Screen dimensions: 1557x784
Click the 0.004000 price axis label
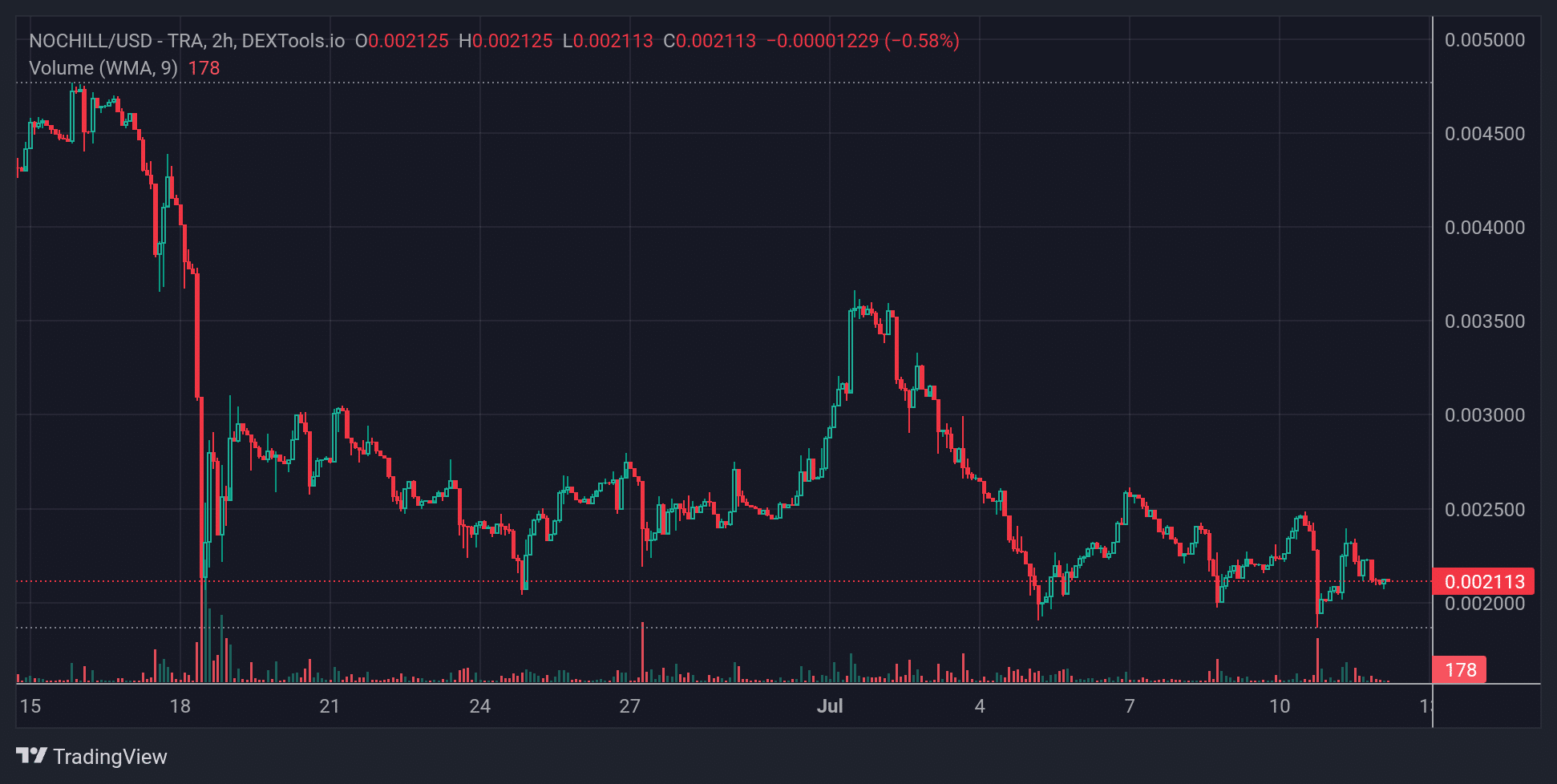pyautogui.click(x=1485, y=228)
